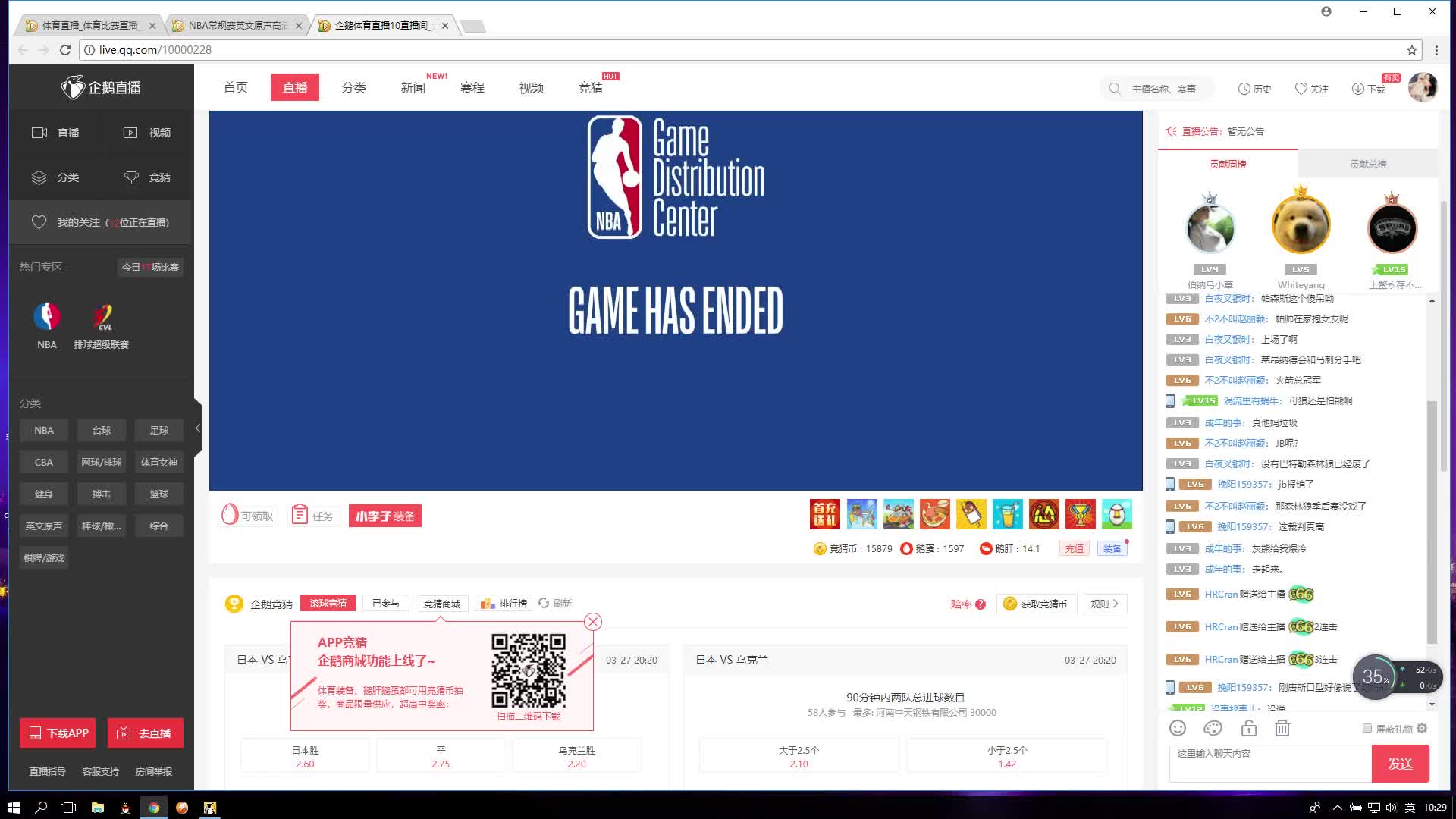1456x819 pixels.
Task: Open the 装备 equipment button
Action: [x=1112, y=548]
